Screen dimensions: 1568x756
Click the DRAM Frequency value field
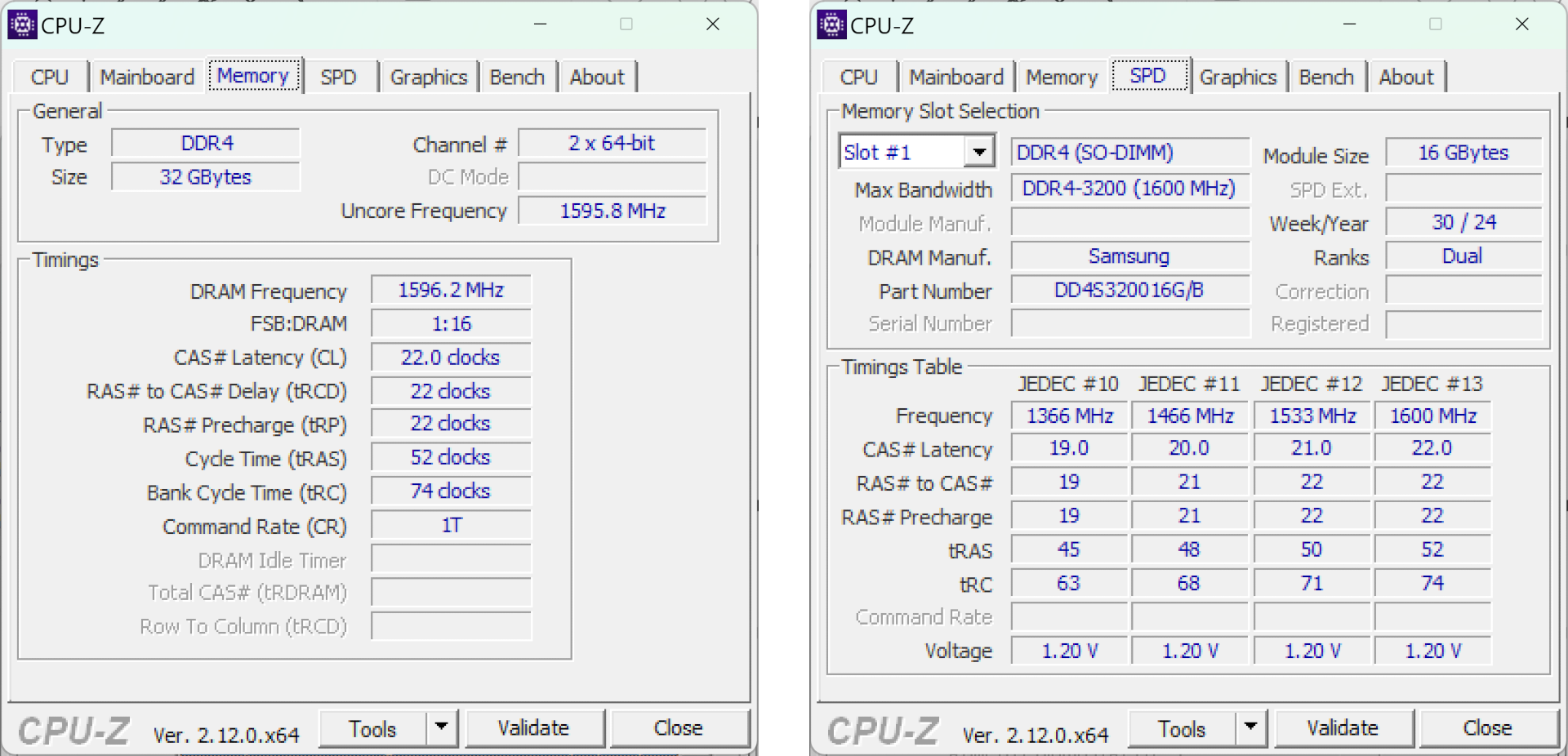click(451, 291)
